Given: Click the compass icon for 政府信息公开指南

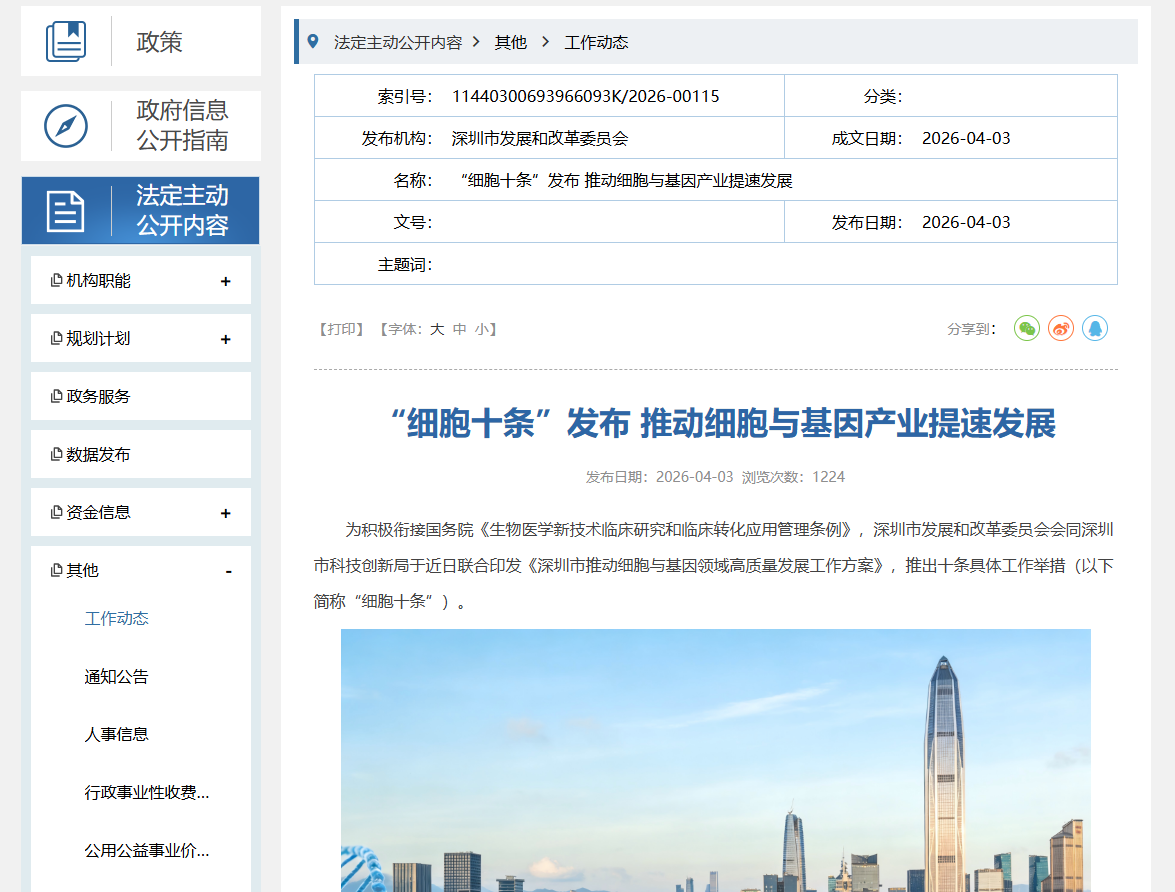Looking at the screenshot, I should click(x=66, y=126).
